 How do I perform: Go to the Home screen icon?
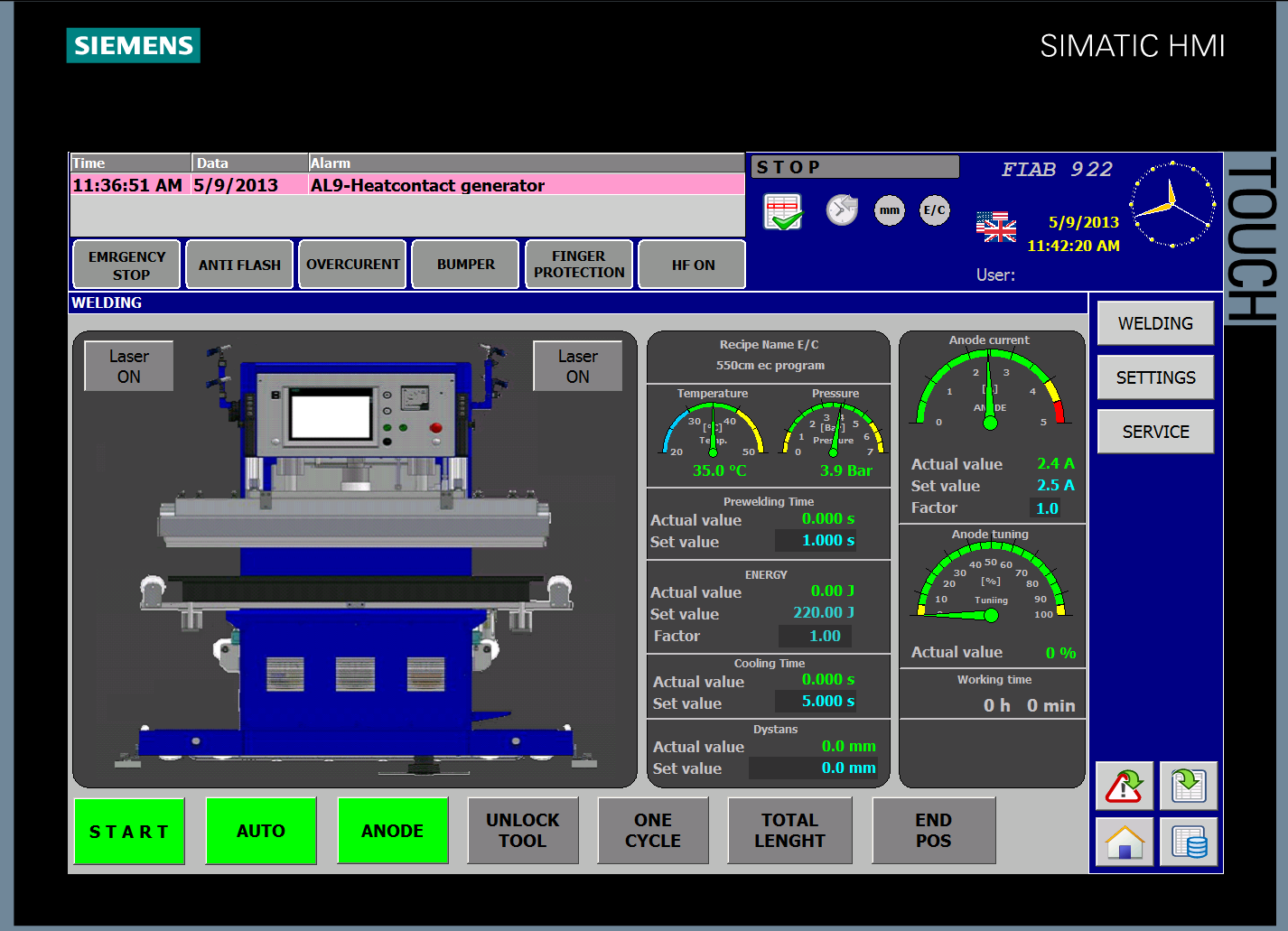pyautogui.click(x=1125, y=842)
